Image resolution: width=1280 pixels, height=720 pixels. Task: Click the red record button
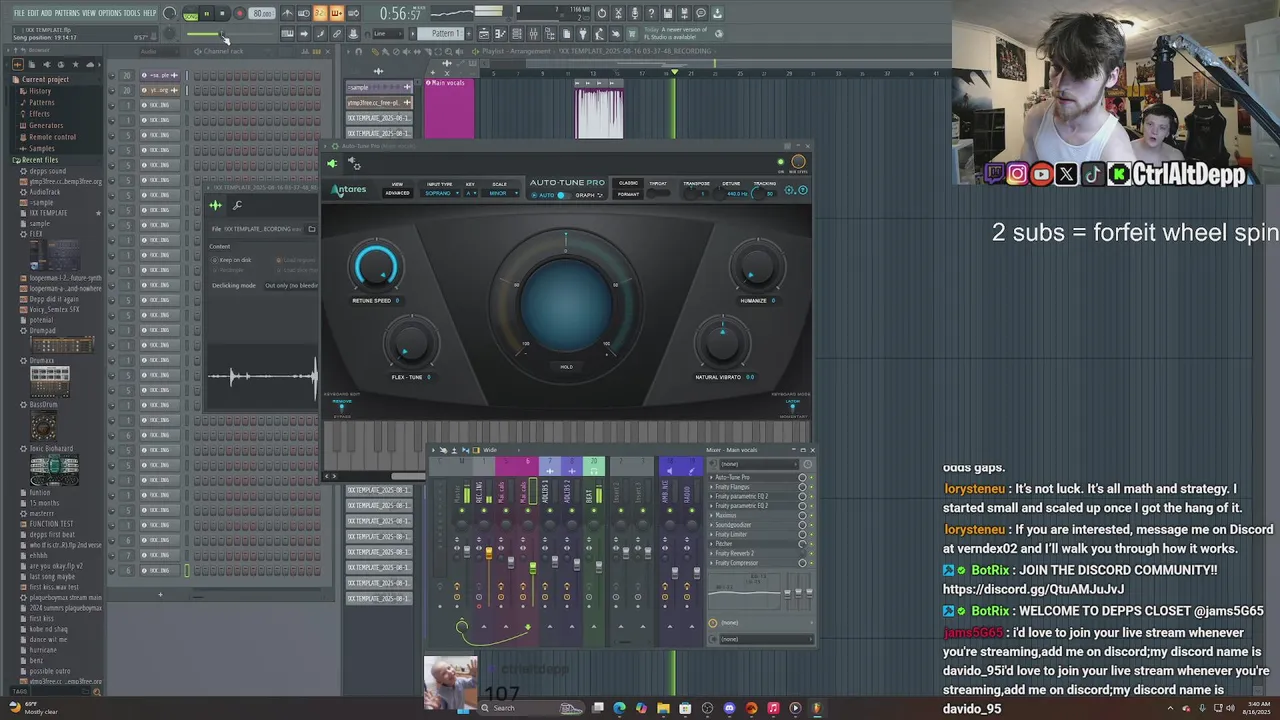click(239, 14)
